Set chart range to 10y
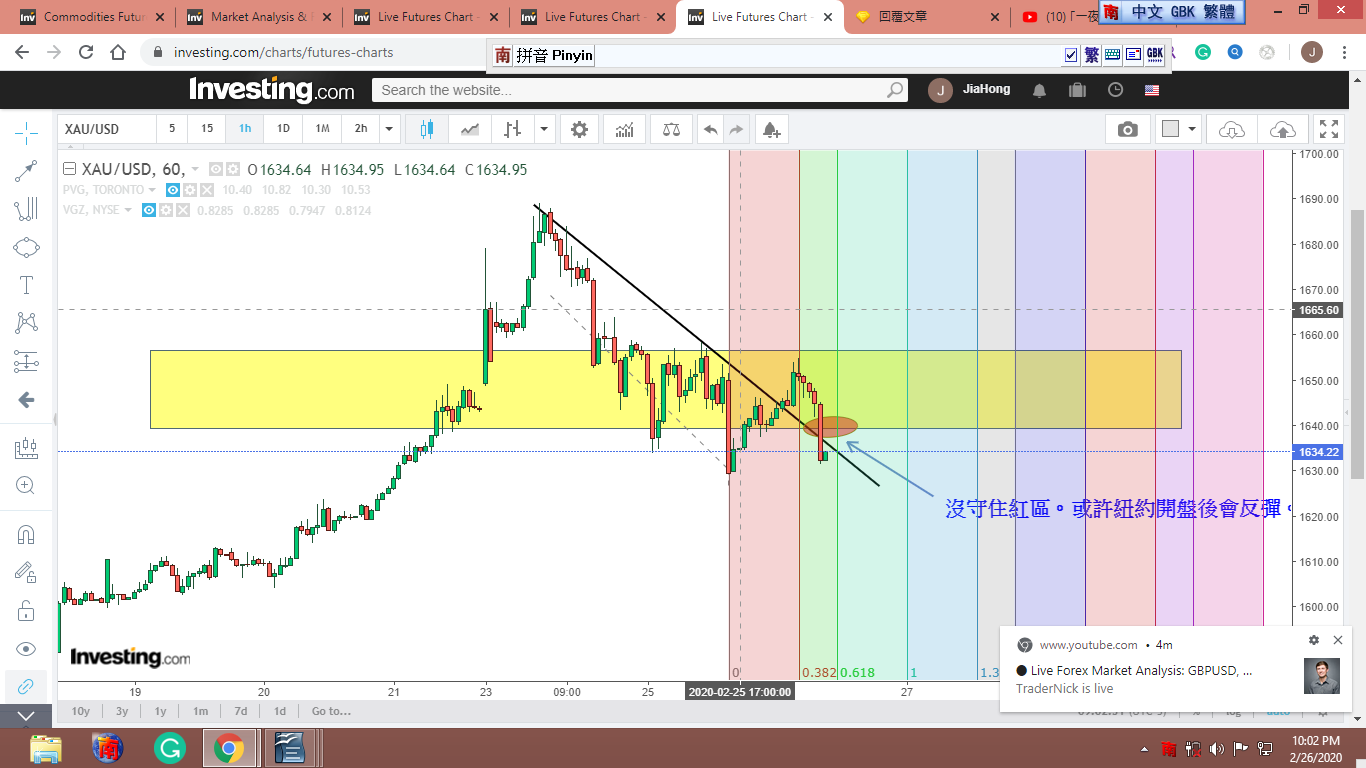 [x=80, y=711]
